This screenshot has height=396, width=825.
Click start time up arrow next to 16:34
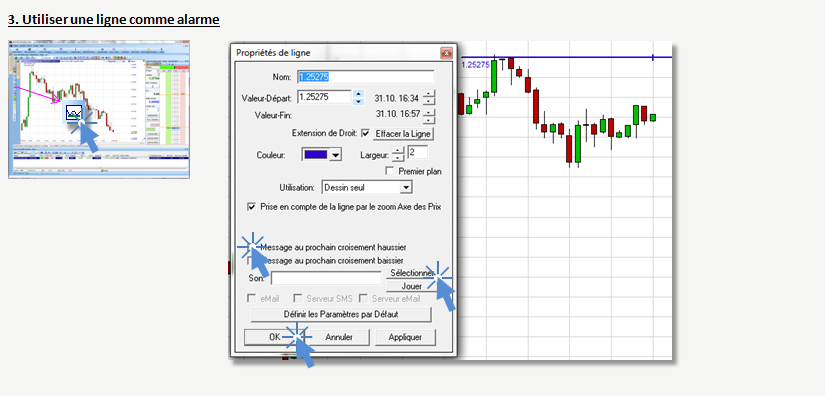(429, 94)
